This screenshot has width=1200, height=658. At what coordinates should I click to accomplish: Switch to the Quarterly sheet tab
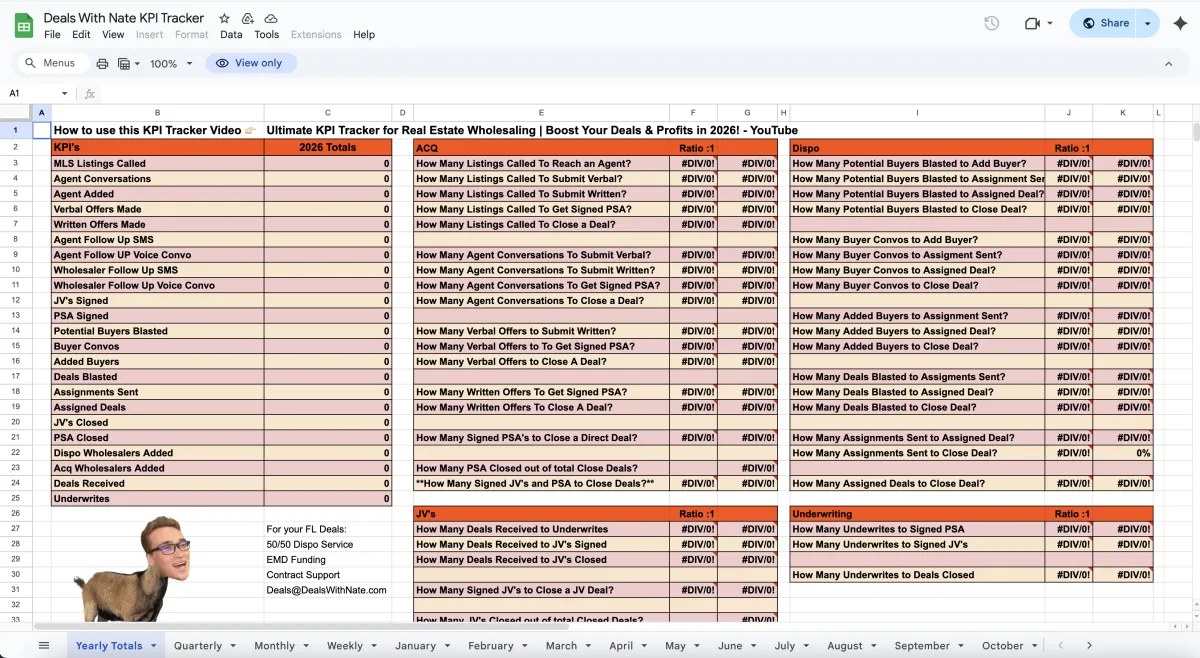[198, 645]
